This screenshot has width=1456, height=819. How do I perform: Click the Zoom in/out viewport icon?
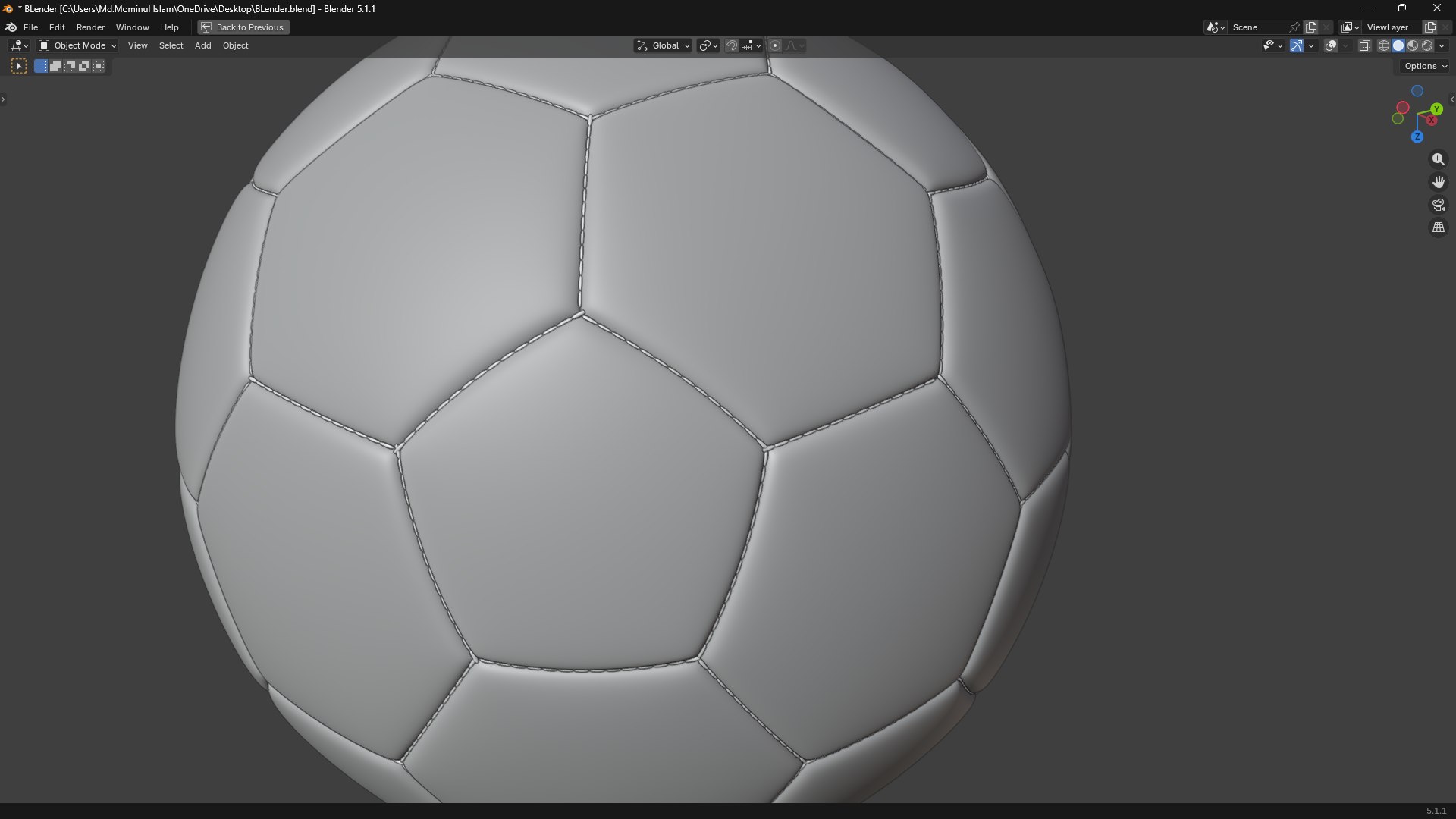coord(1438,159)
